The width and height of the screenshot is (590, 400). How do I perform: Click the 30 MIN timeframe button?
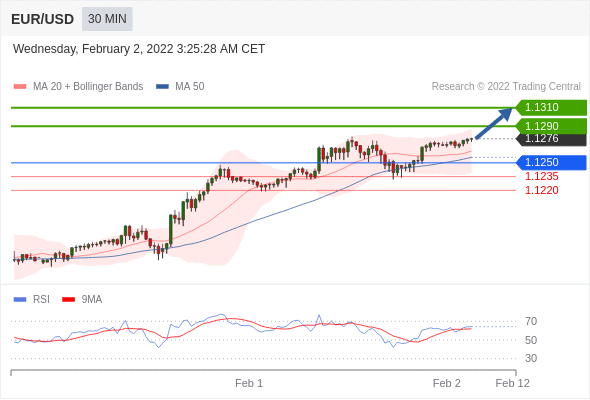pyautogui.click(x=107, y=19)
